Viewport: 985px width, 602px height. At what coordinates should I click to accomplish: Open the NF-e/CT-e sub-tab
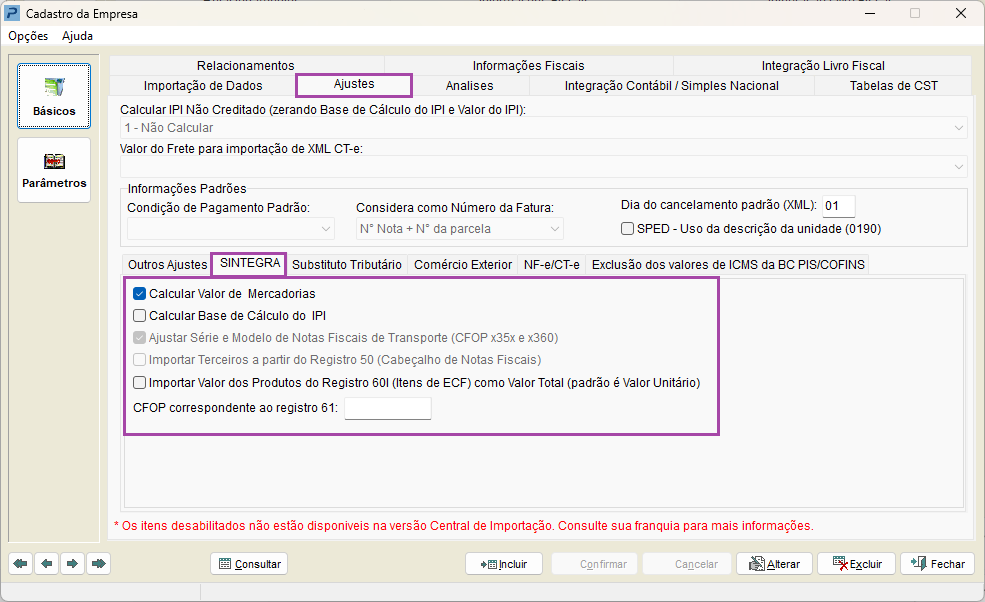pos(552,265)
